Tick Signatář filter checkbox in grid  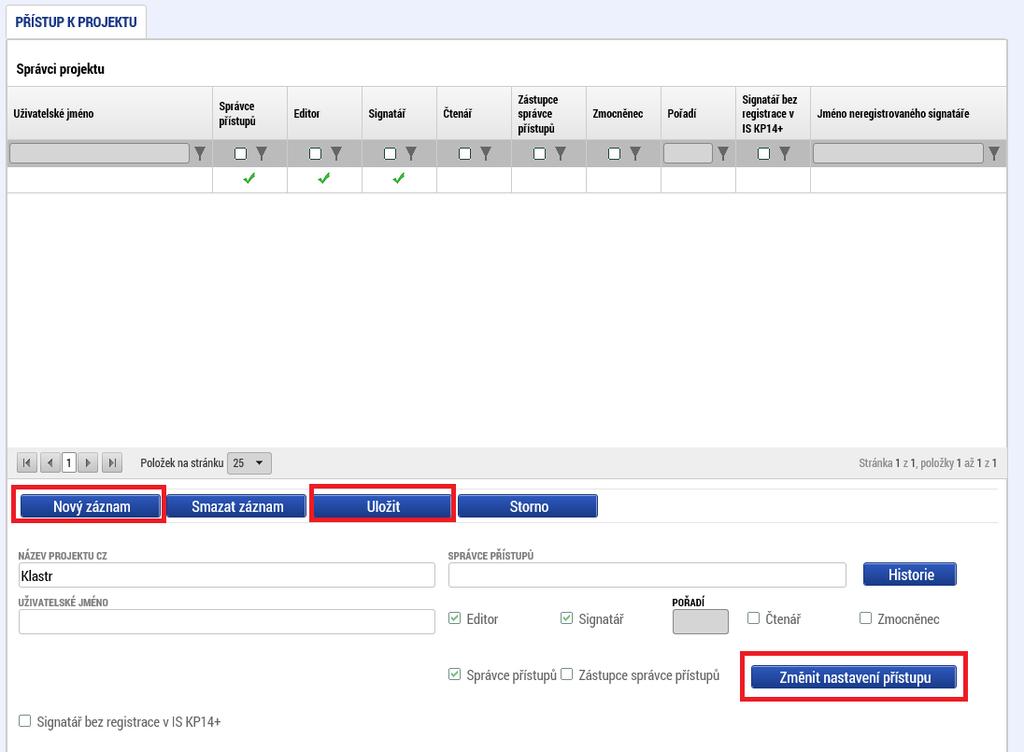point(390,153)
